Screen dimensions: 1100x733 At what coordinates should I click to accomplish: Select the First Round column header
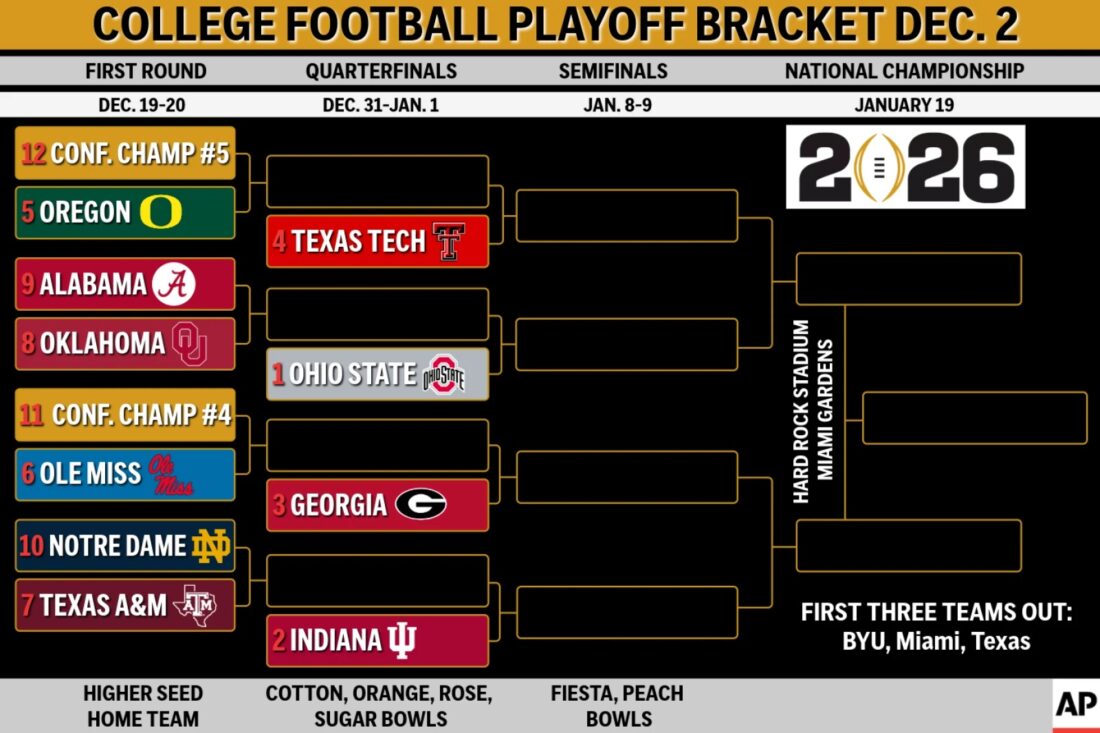pyautogui.click(x=146, y=71)
